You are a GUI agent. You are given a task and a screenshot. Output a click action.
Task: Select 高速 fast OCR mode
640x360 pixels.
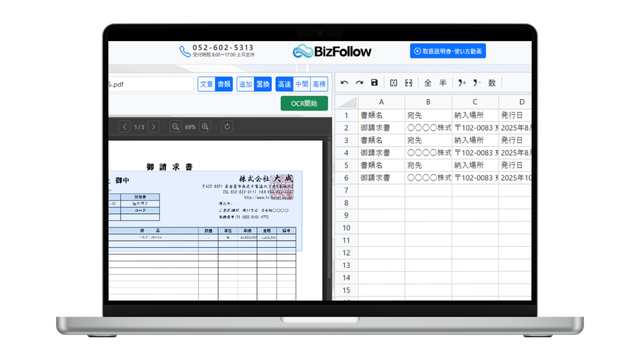[284, 84]
